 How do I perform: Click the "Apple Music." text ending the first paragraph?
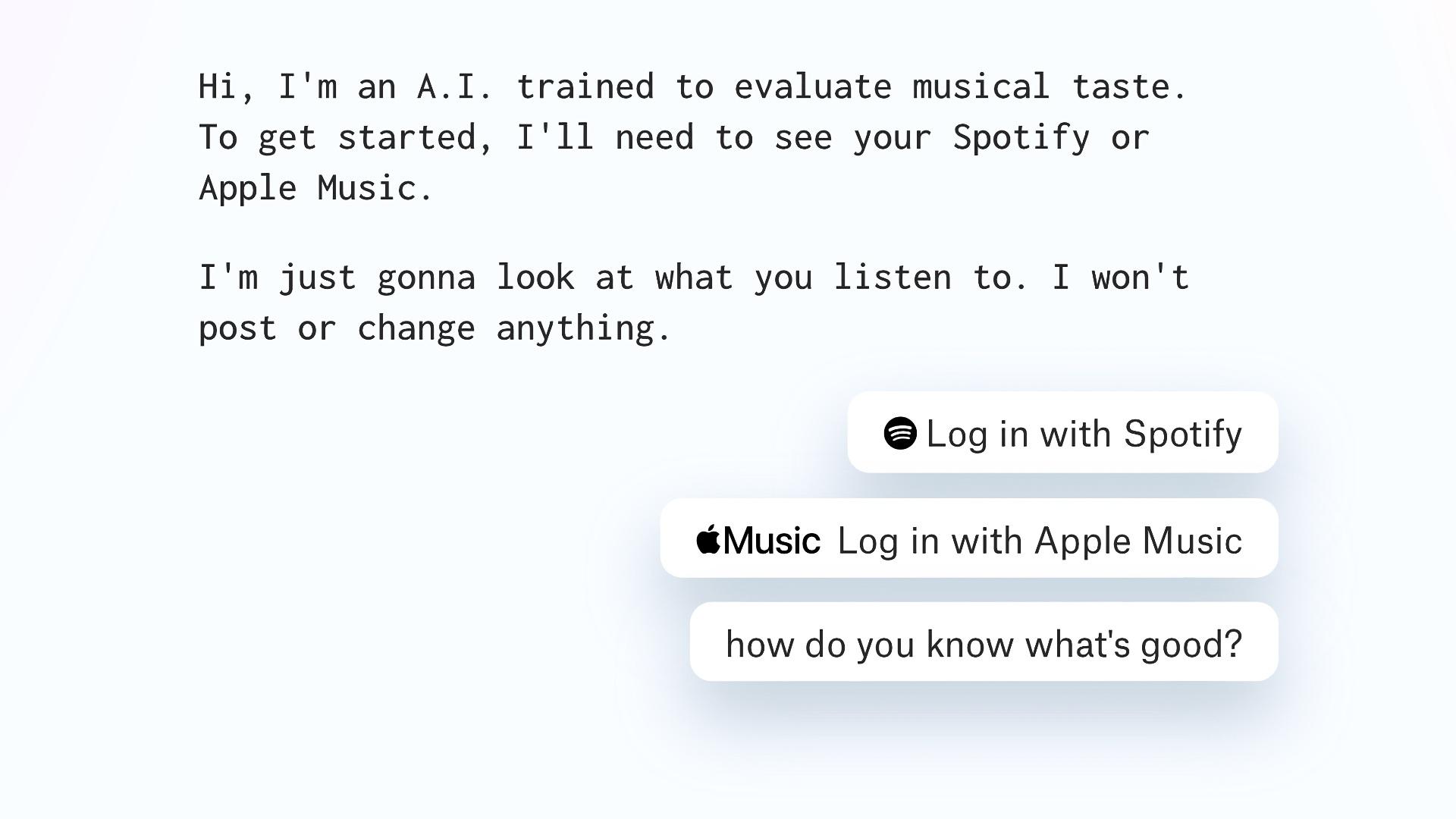[315, 188]
